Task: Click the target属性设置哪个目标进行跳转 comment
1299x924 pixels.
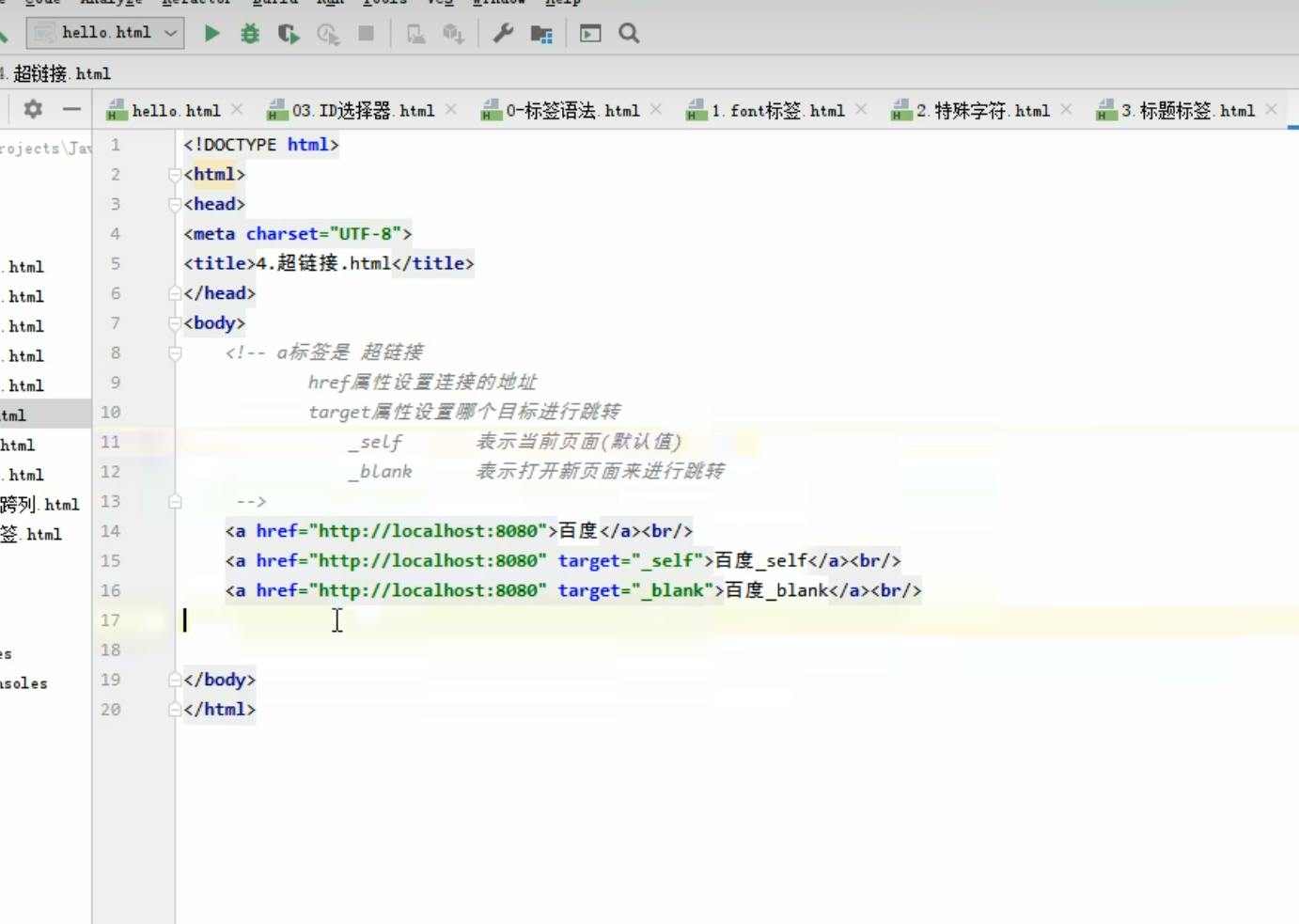Action: pyautogui.click(x=464, y=412)
